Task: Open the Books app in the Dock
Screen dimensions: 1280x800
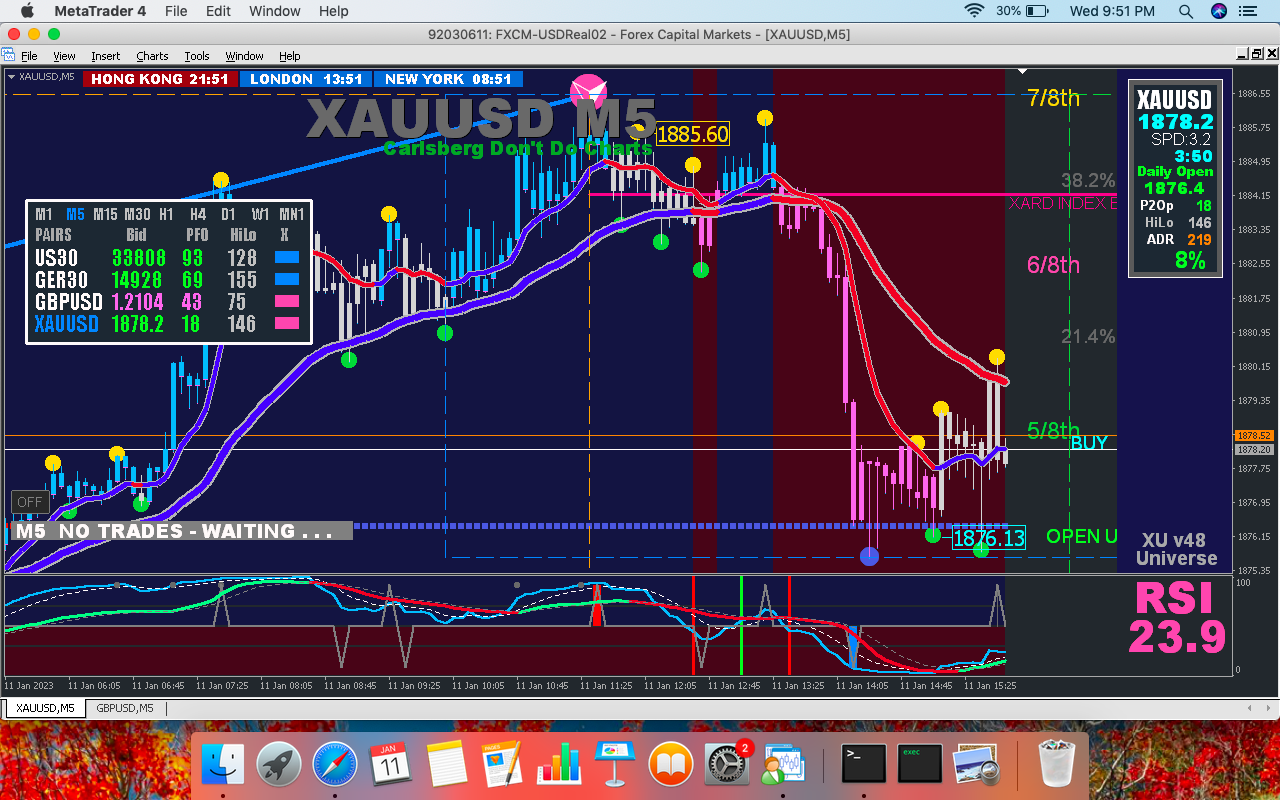Action: [671, 765]
